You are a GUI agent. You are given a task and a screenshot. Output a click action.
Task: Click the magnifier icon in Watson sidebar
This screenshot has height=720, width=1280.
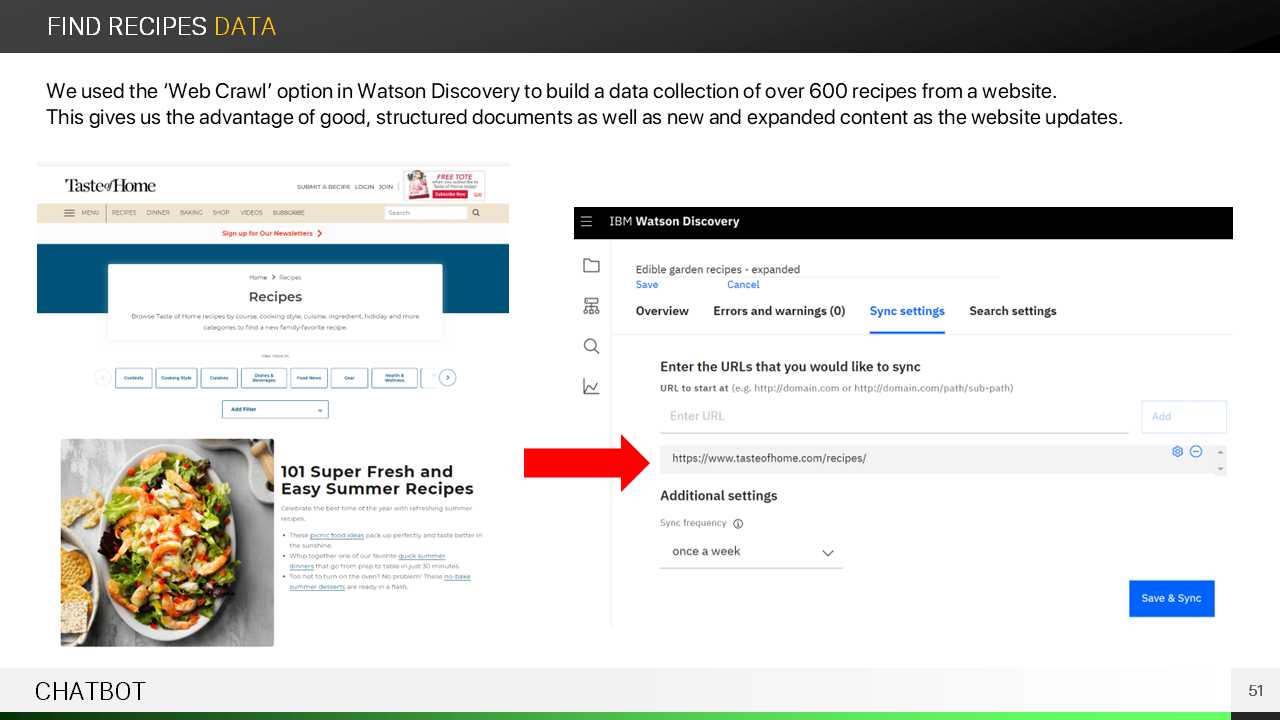(x=591, y=346)
